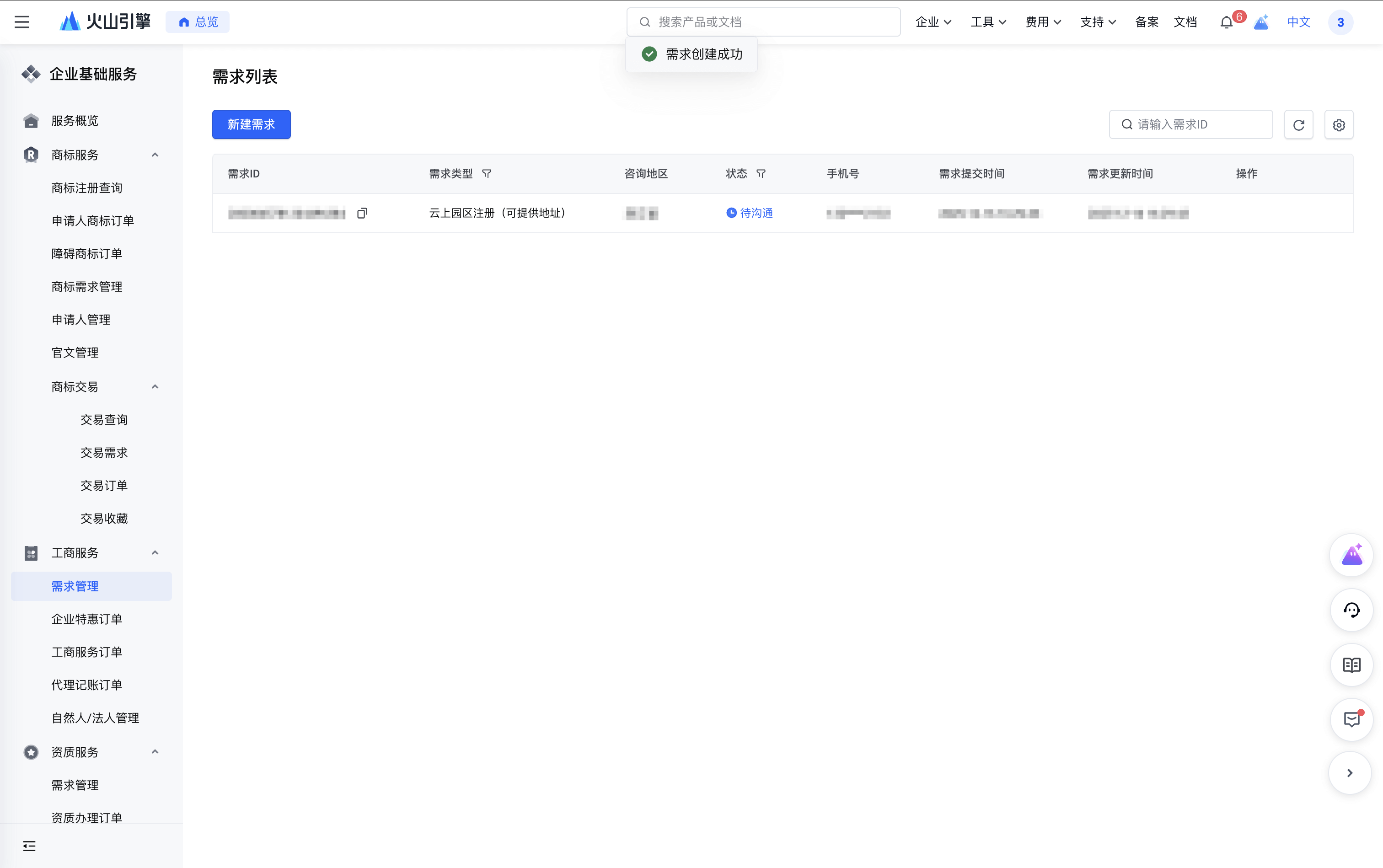Filter by status funnel icon

761,174
